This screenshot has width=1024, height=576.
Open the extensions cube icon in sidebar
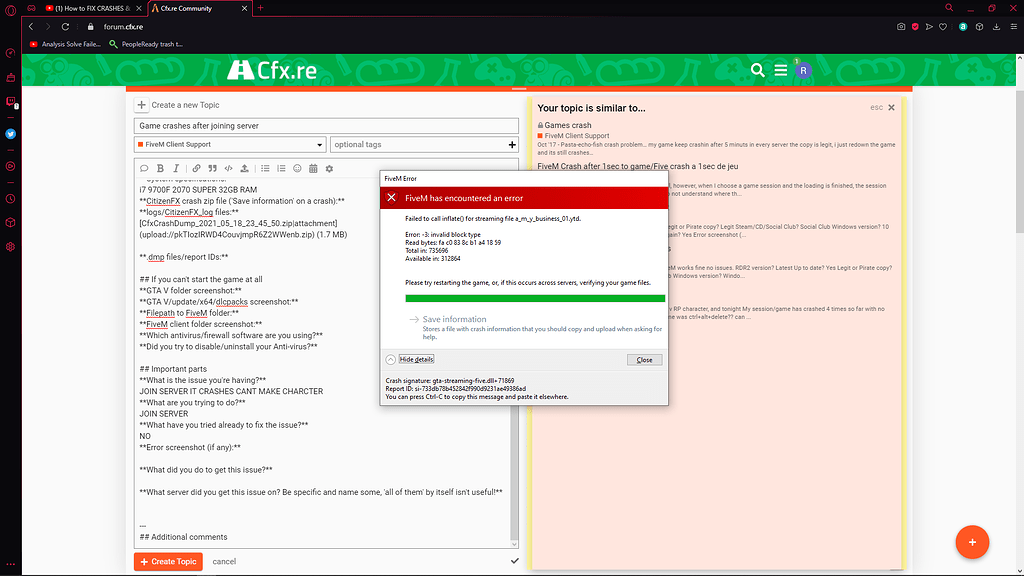point(10,223)
